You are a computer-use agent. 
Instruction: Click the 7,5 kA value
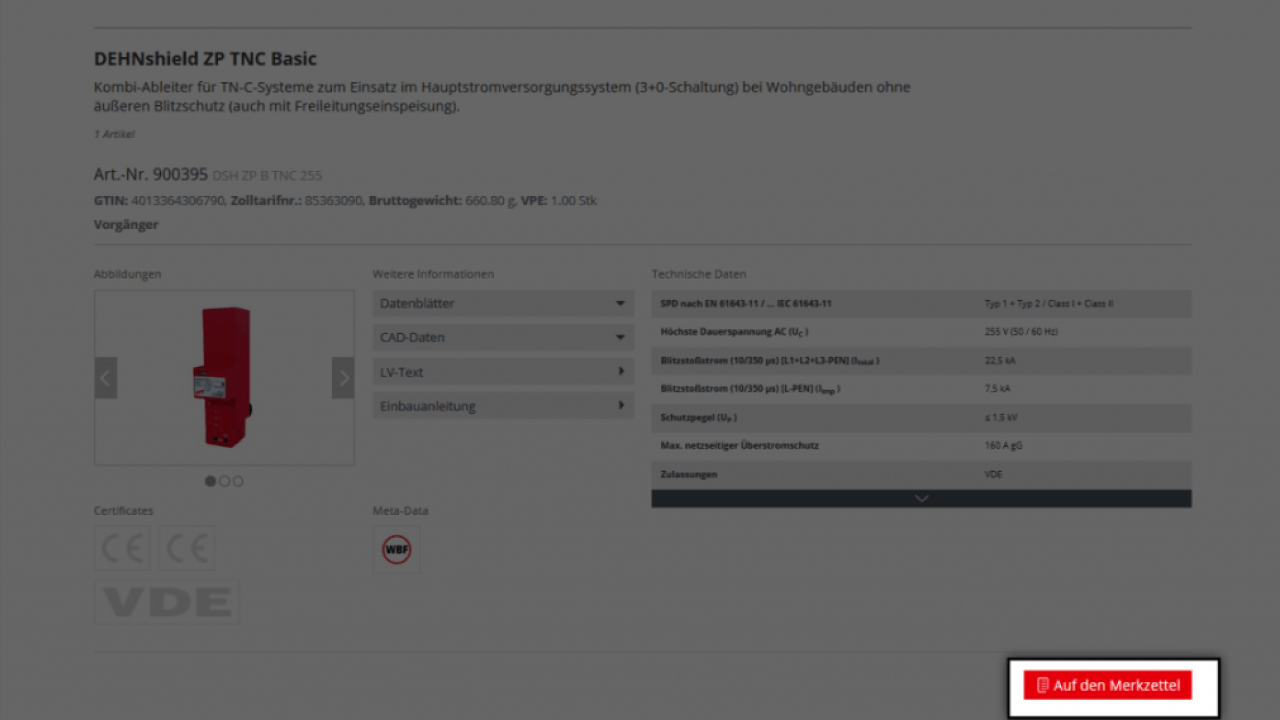coord(998,388)
